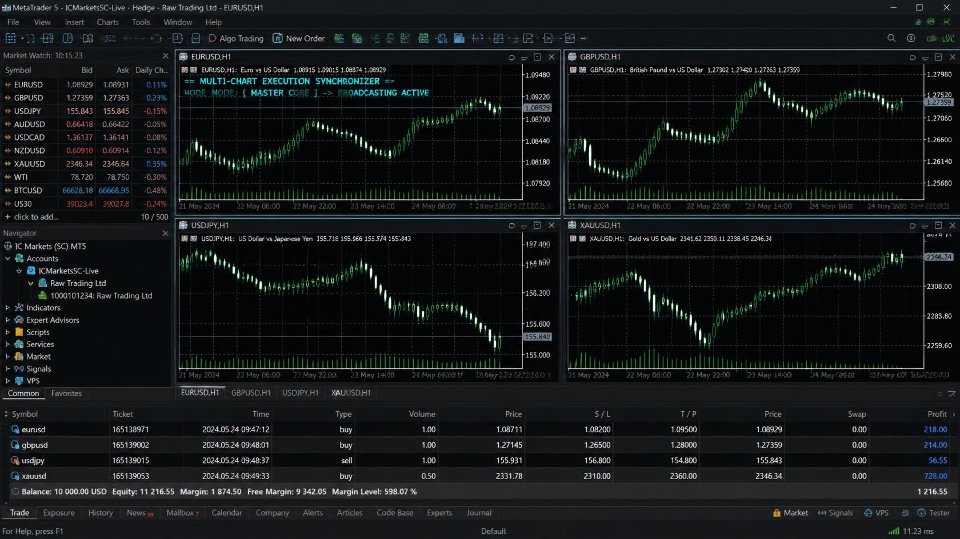Open the File menu
This screenshot has width=960, height=539.
(x=13, y=22)
